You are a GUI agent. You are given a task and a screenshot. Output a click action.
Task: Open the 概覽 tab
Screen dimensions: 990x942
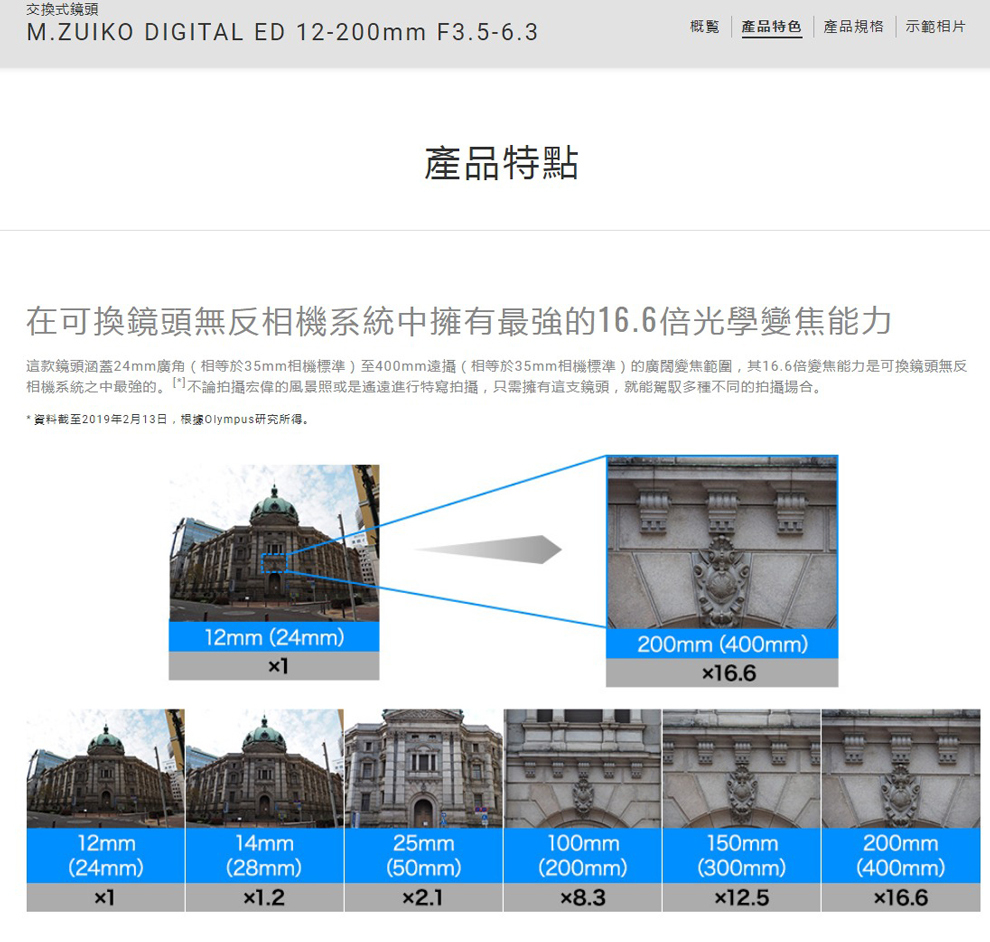pyautogui.click(x=704, y=27)
